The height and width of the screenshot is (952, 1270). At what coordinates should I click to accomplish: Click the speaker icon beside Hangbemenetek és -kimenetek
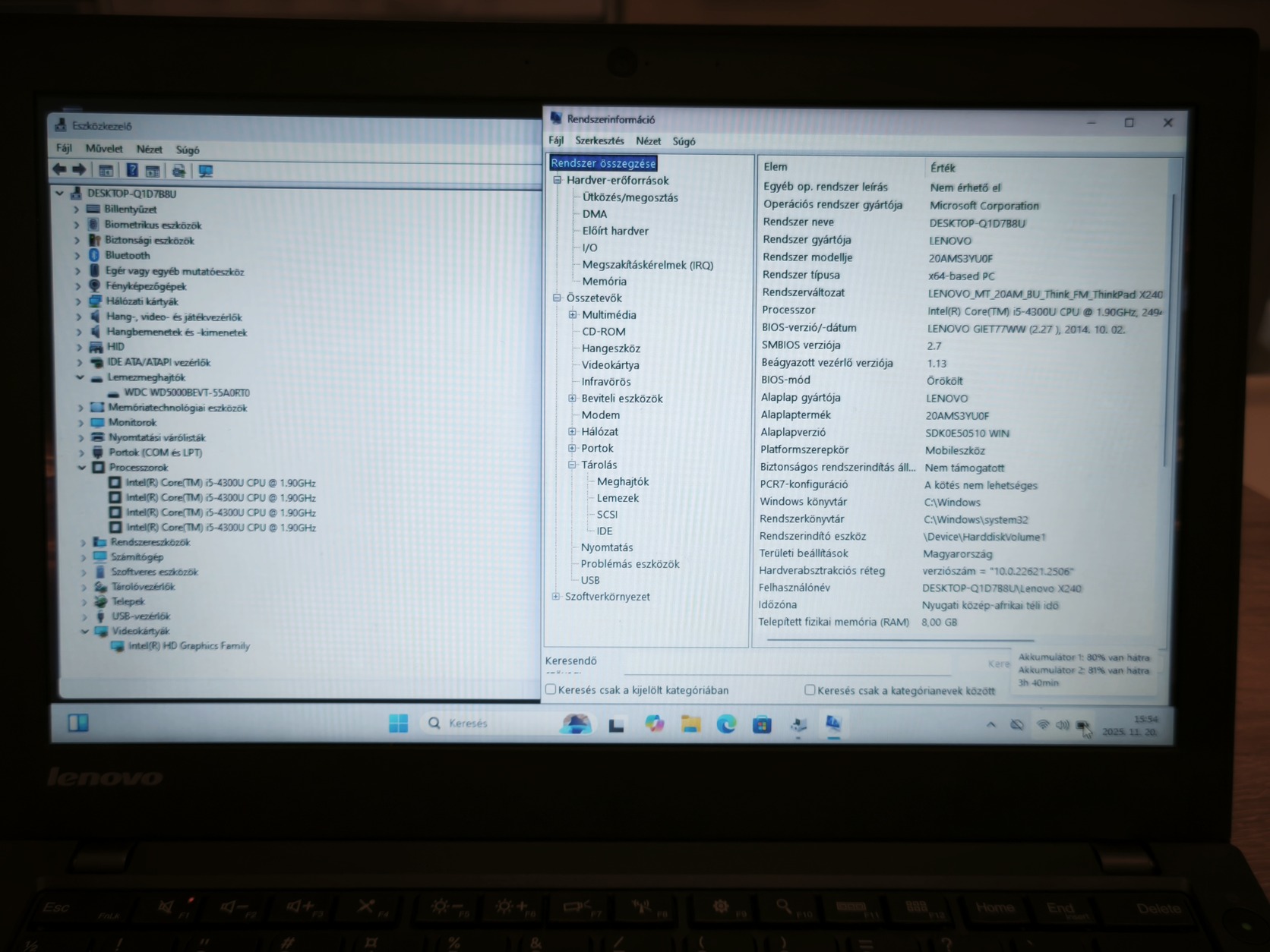(95, 332)
